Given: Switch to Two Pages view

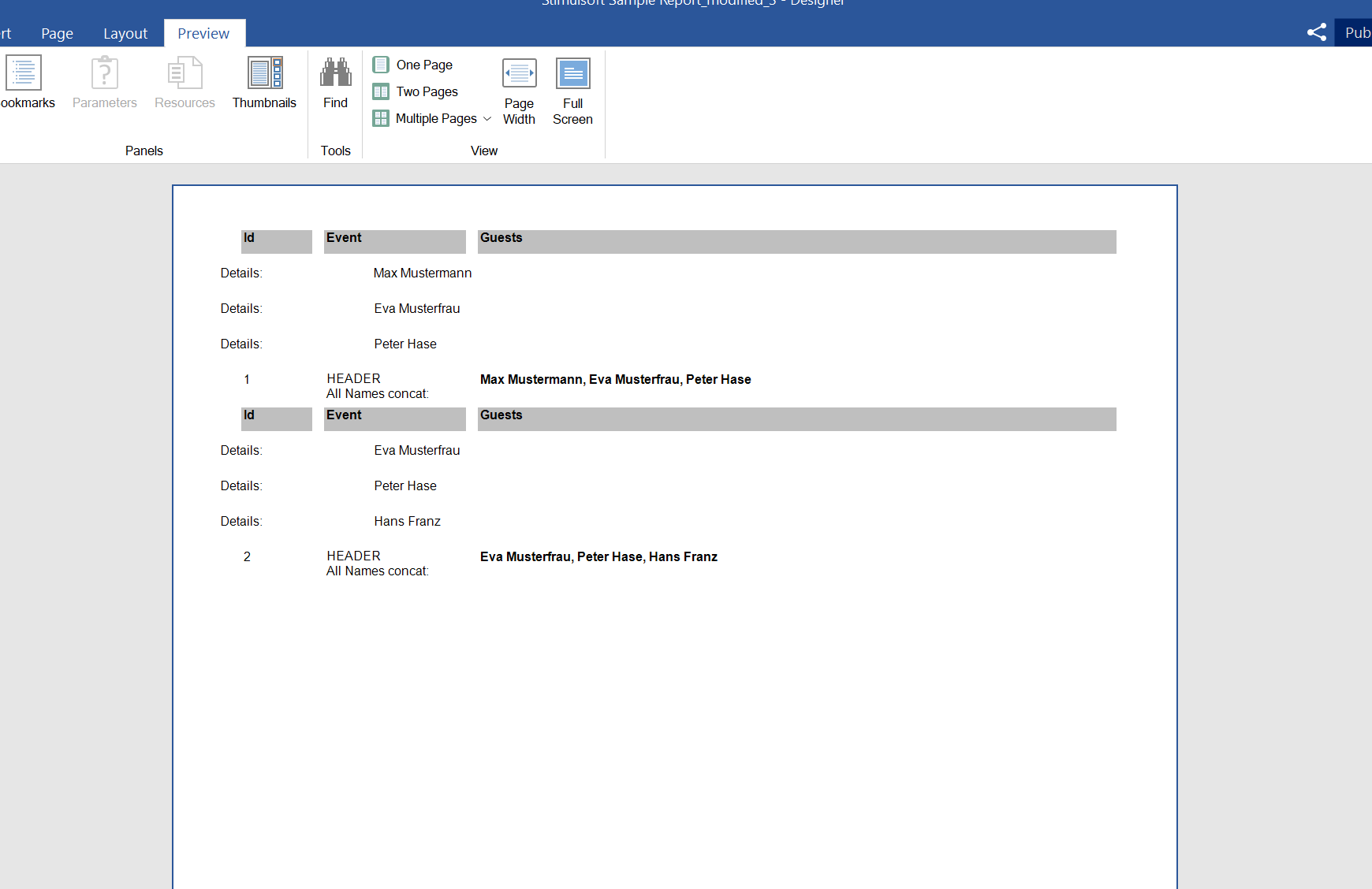Looking at the screenshot, I should (x=416, y=91).
